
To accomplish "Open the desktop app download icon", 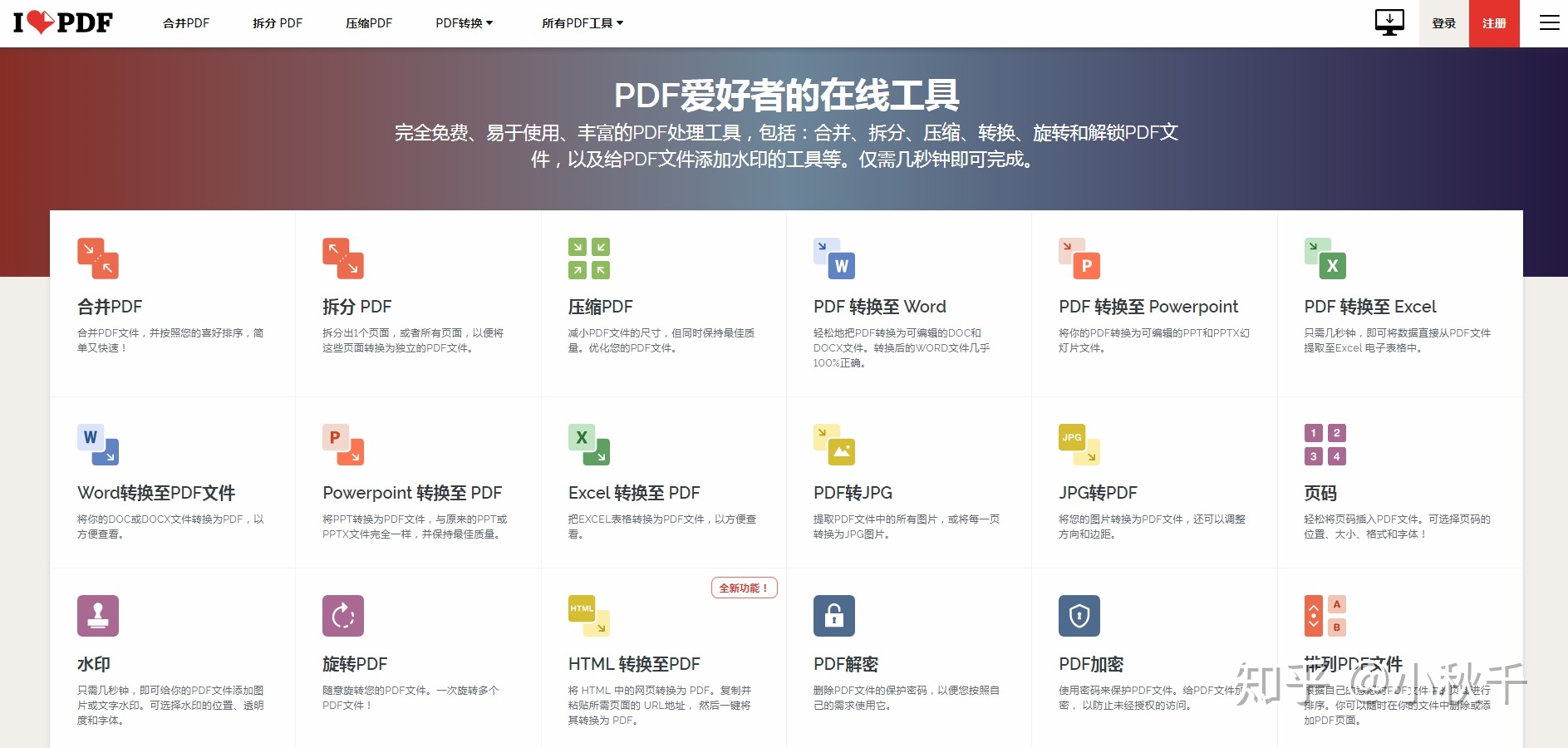I will click(x=1389, y=22).
